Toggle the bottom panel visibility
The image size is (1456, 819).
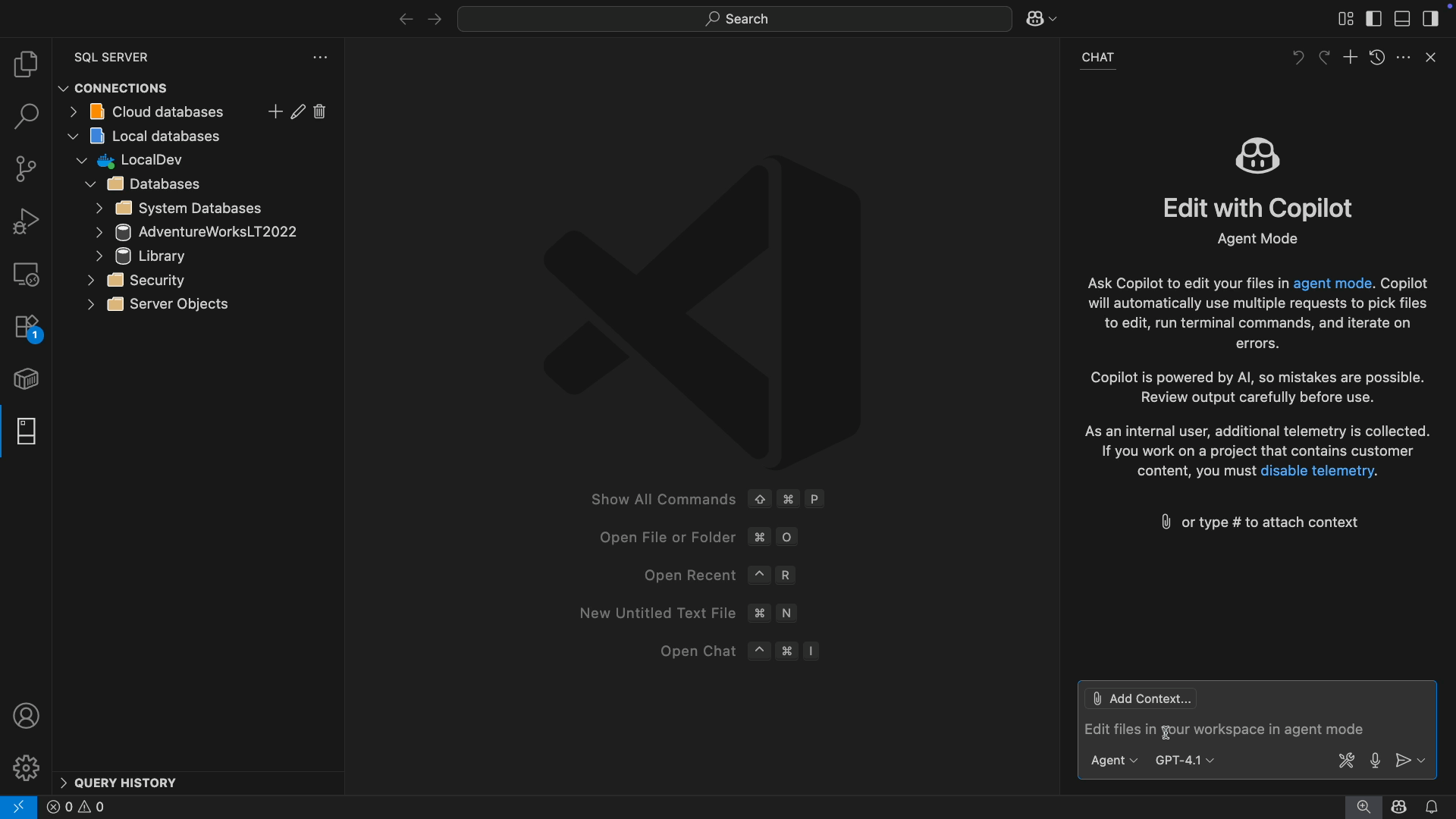coord(1401,18)
